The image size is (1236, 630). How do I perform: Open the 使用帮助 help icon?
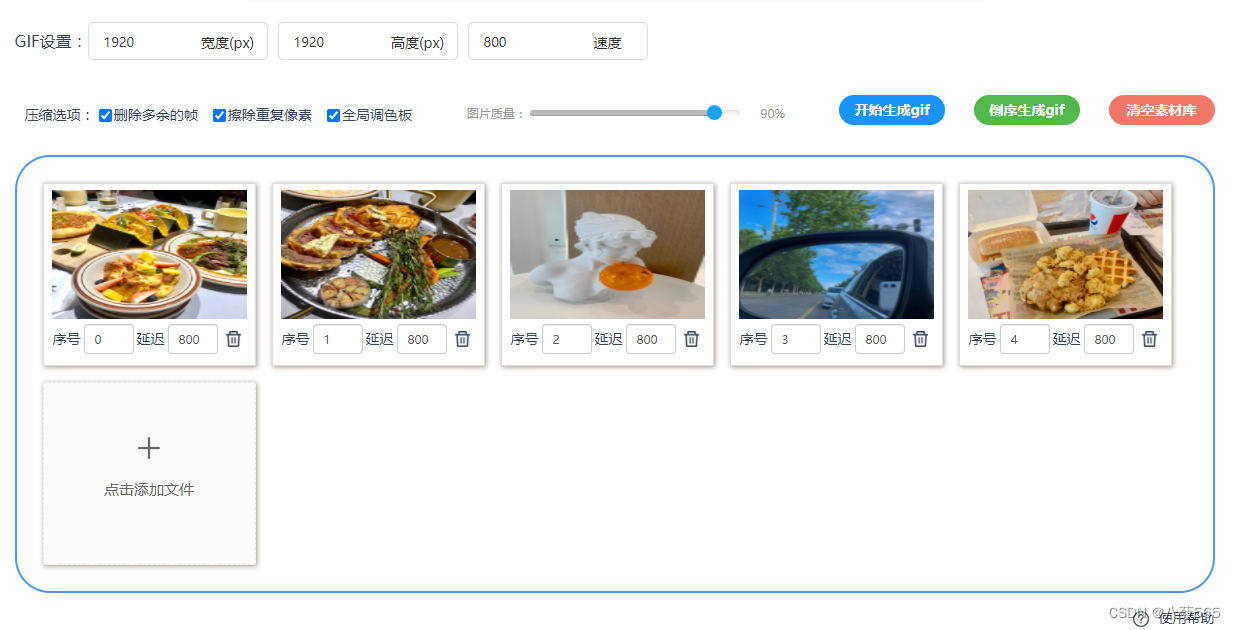(1141, 619)
